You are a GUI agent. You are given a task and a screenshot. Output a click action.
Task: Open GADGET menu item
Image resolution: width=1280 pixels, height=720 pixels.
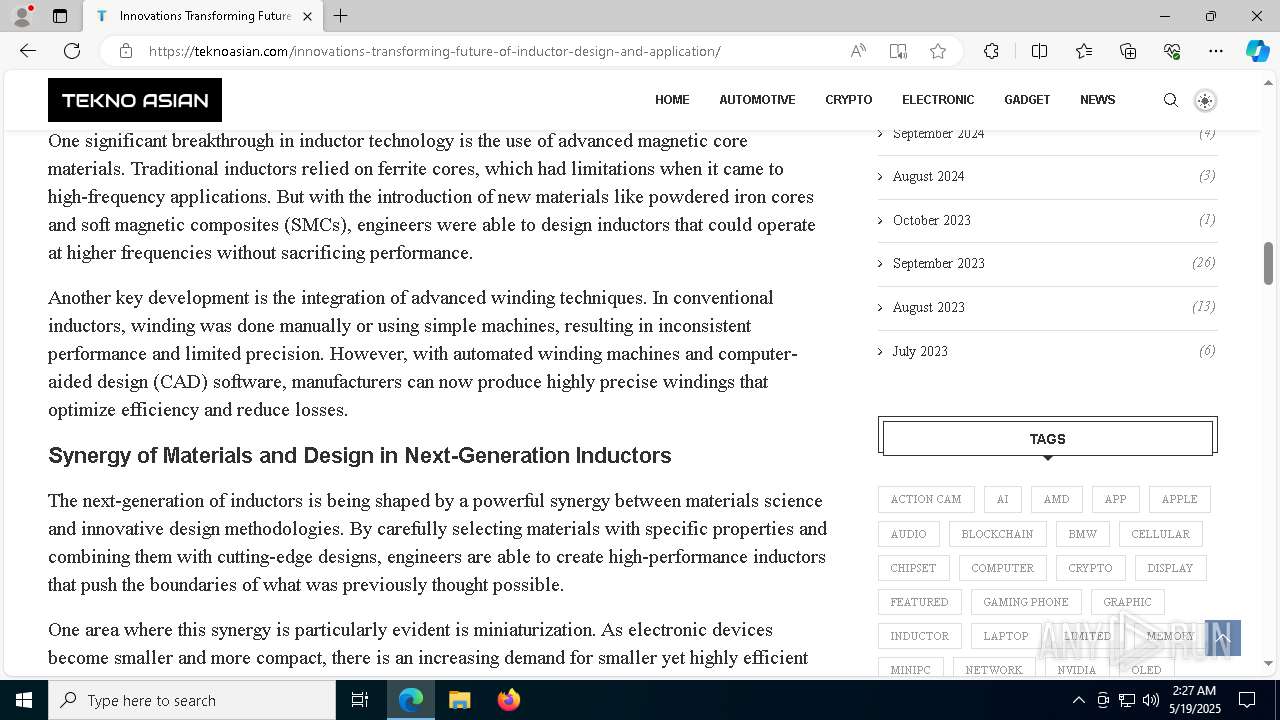(1027, 100)
